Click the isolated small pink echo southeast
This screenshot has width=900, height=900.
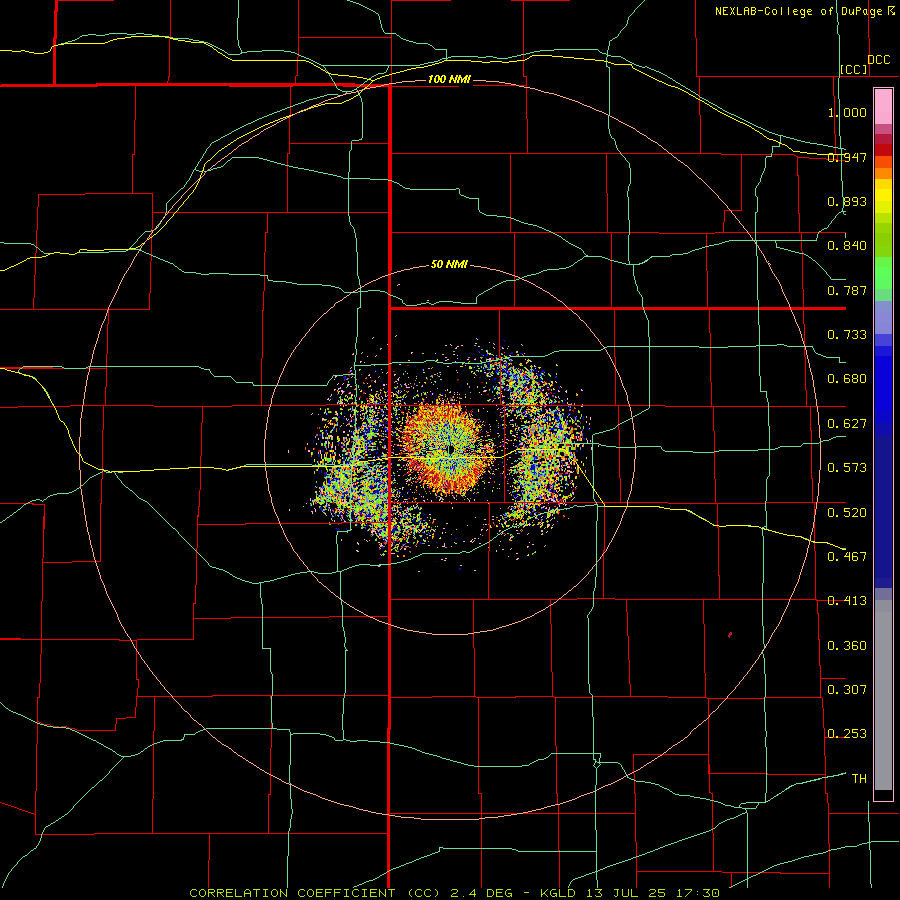click(x=730, y=635)
